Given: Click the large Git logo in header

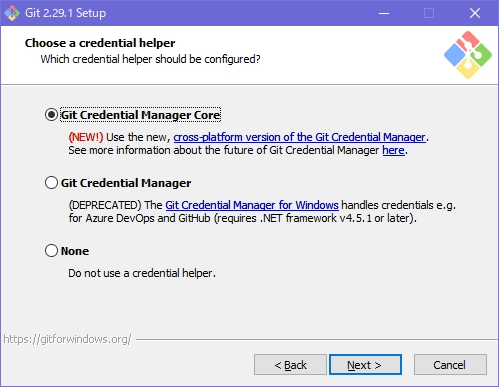Looking at the screenshot, I should pos(468,55).
